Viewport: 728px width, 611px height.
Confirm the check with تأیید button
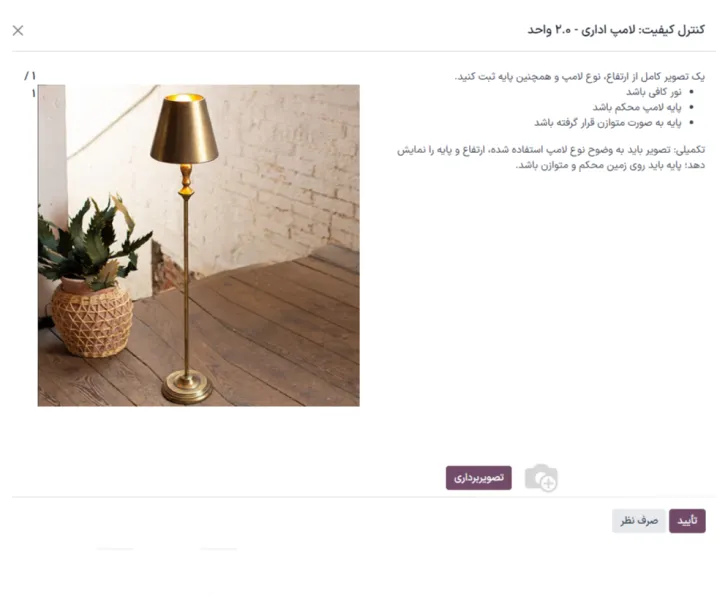coord(687,521)
